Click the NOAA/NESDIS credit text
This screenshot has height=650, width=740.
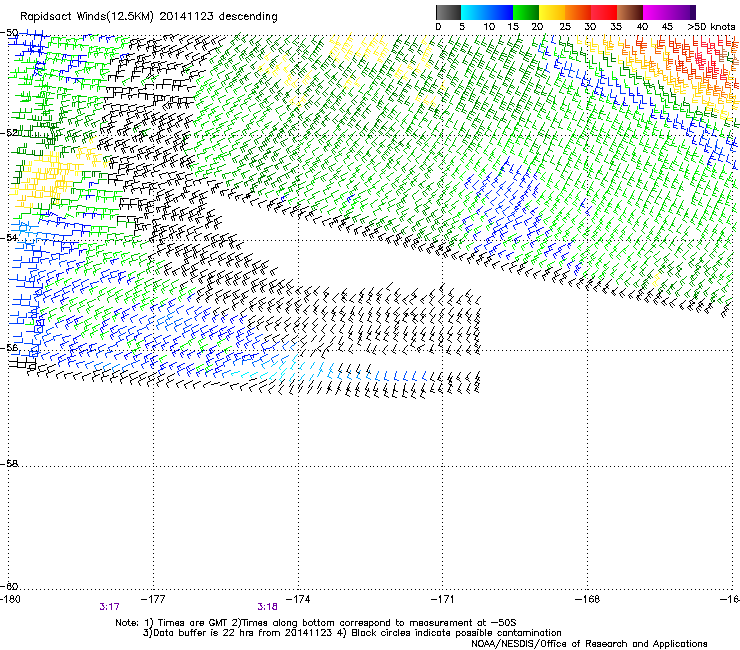[x=589, y=644]
